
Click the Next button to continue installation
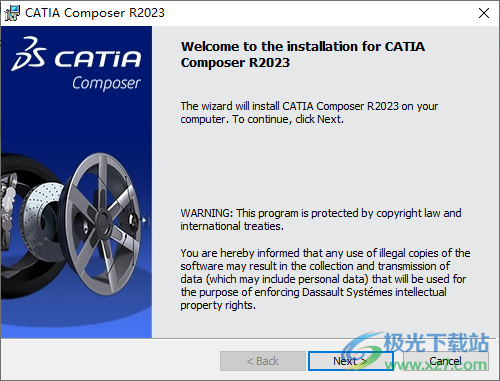click(x=350, y=361)
